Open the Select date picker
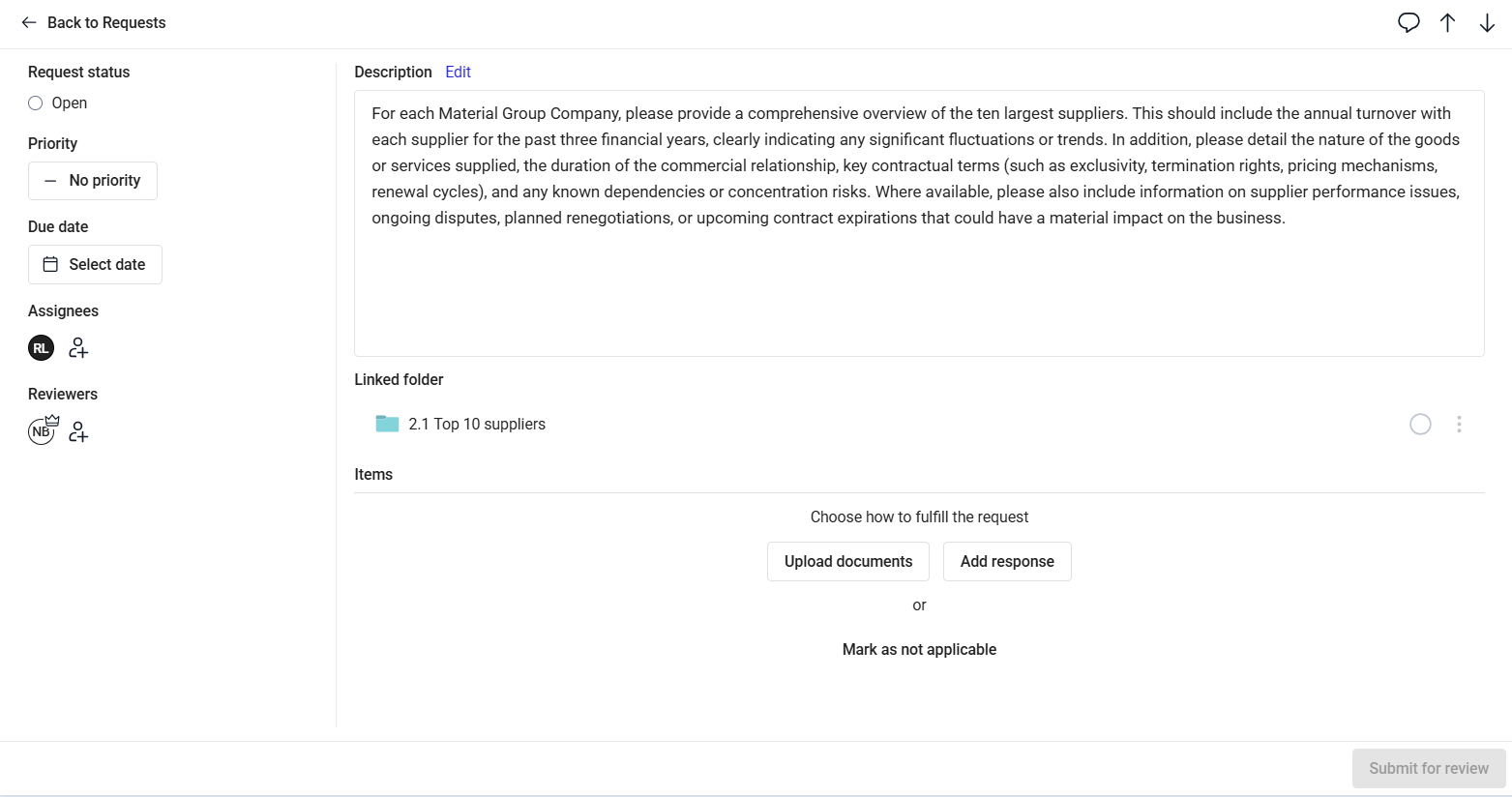This screenshot has height=797, width=1512. 95,265
